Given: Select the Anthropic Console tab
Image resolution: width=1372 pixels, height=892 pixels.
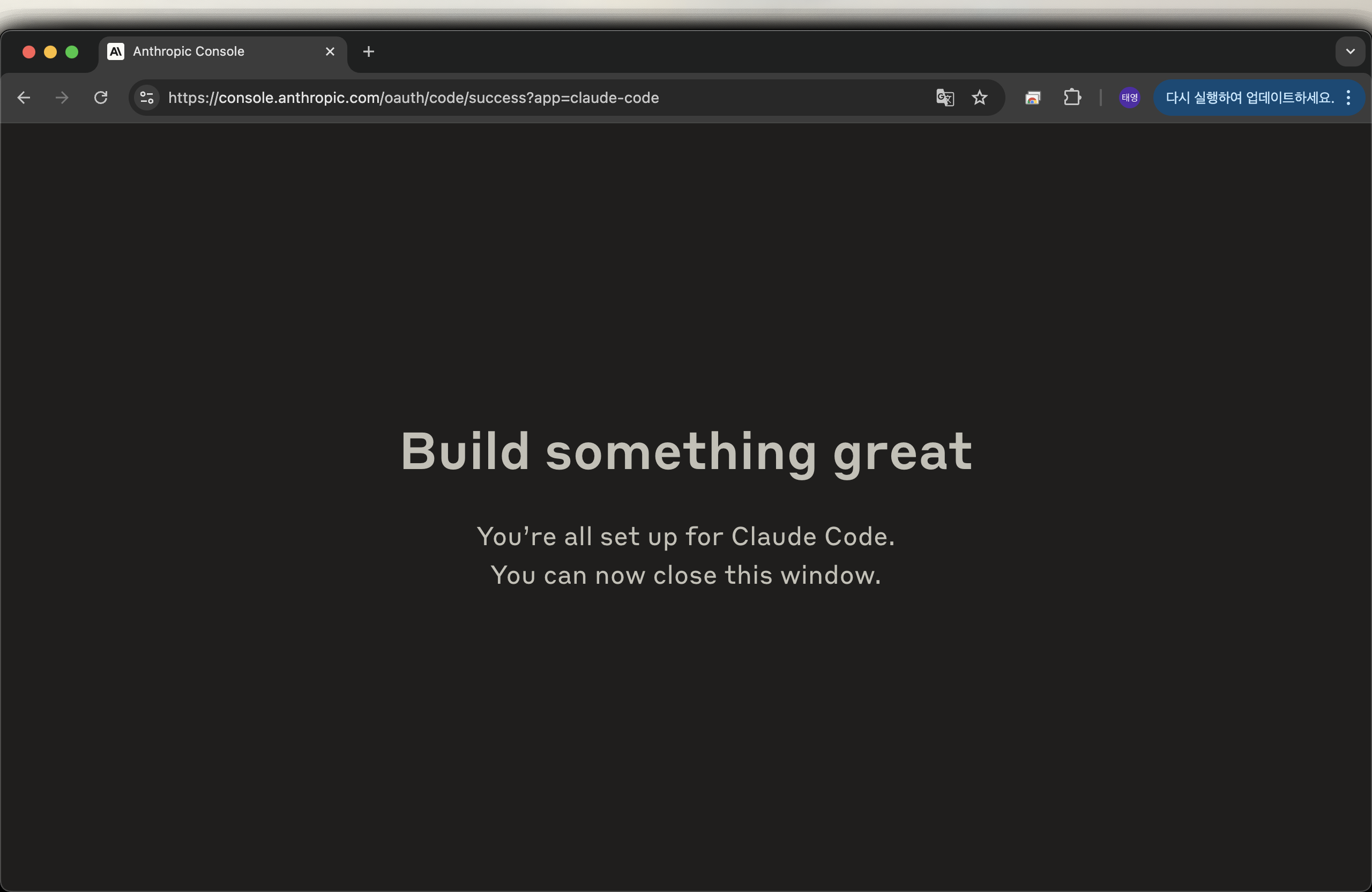Looking at the screenshot, I should (223, 54).
